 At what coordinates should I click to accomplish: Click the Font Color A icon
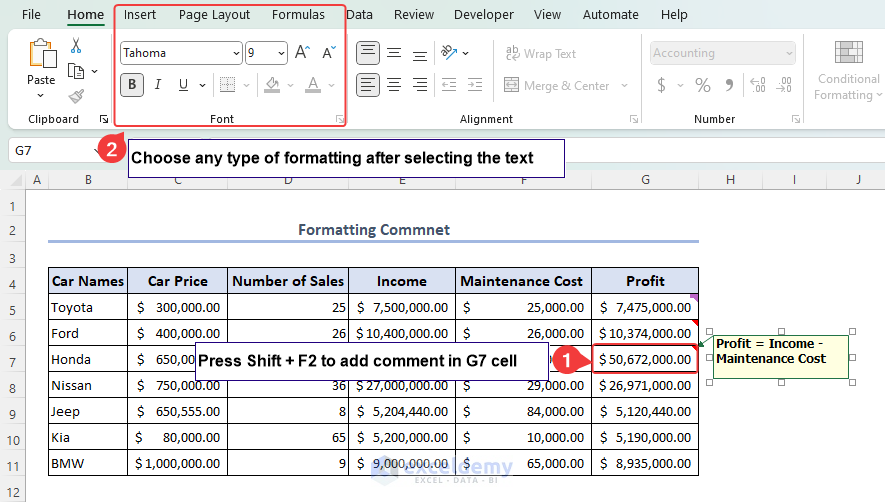313,85
